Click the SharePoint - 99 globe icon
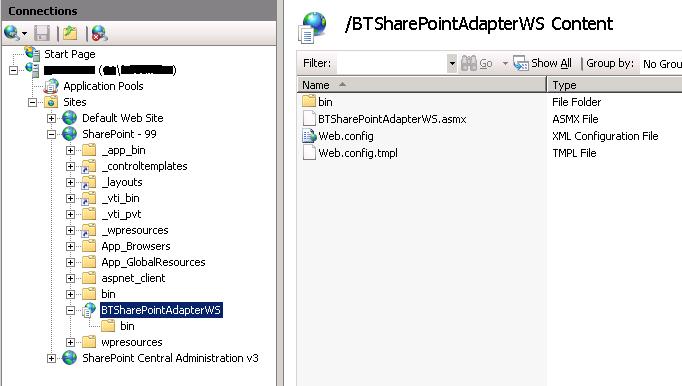This screenshot has height=386, width=682. pos(70,134)
